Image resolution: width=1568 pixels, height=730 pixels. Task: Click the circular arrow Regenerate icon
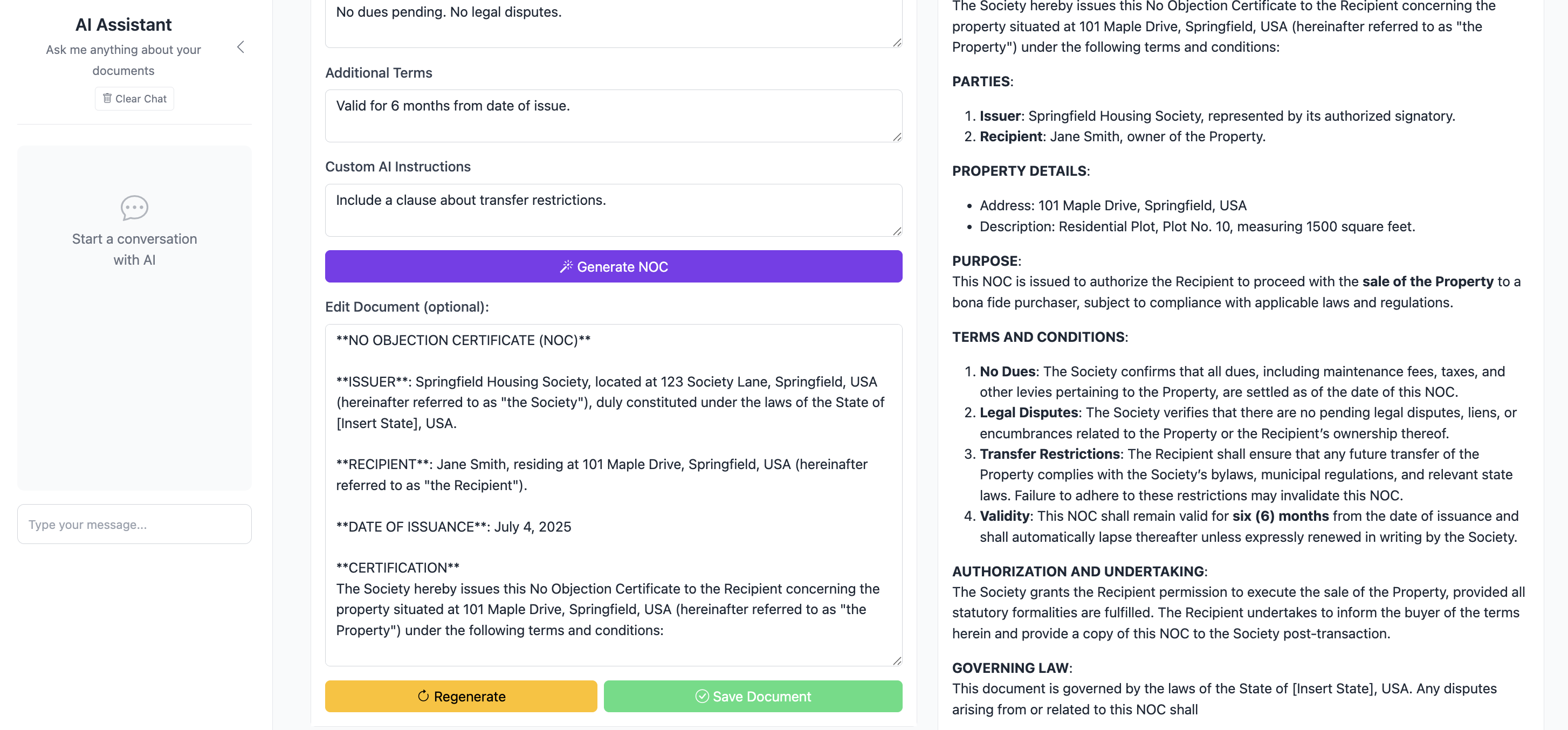[423, 696]
